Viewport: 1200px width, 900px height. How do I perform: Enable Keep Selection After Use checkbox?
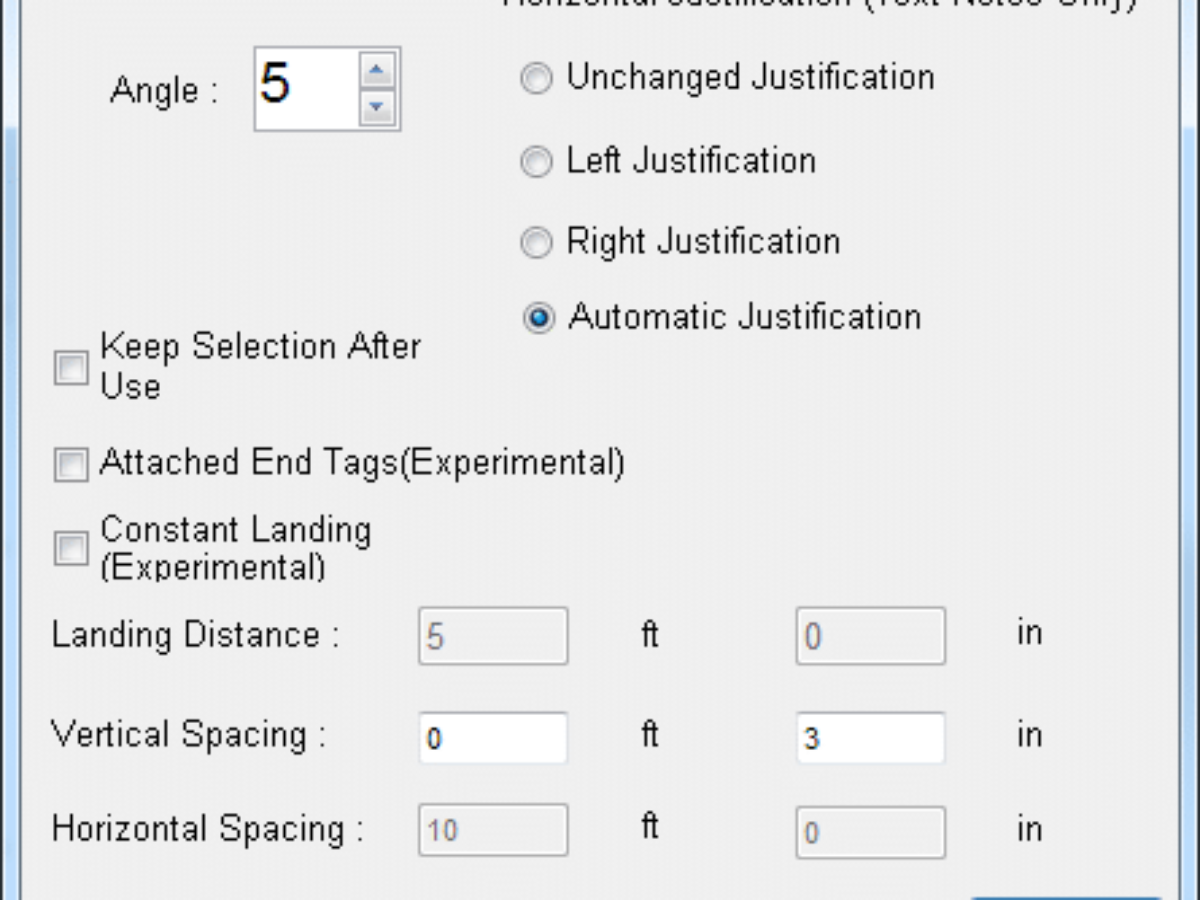(x=70, y=368)
